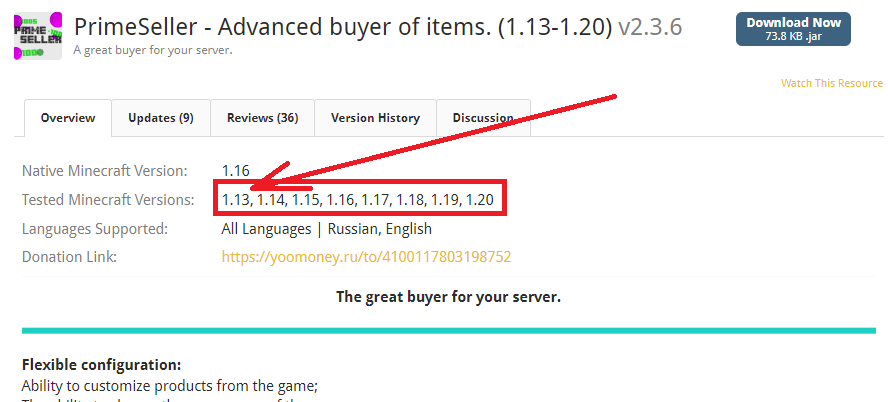Click the native version value 1.16

coord(236,170)
